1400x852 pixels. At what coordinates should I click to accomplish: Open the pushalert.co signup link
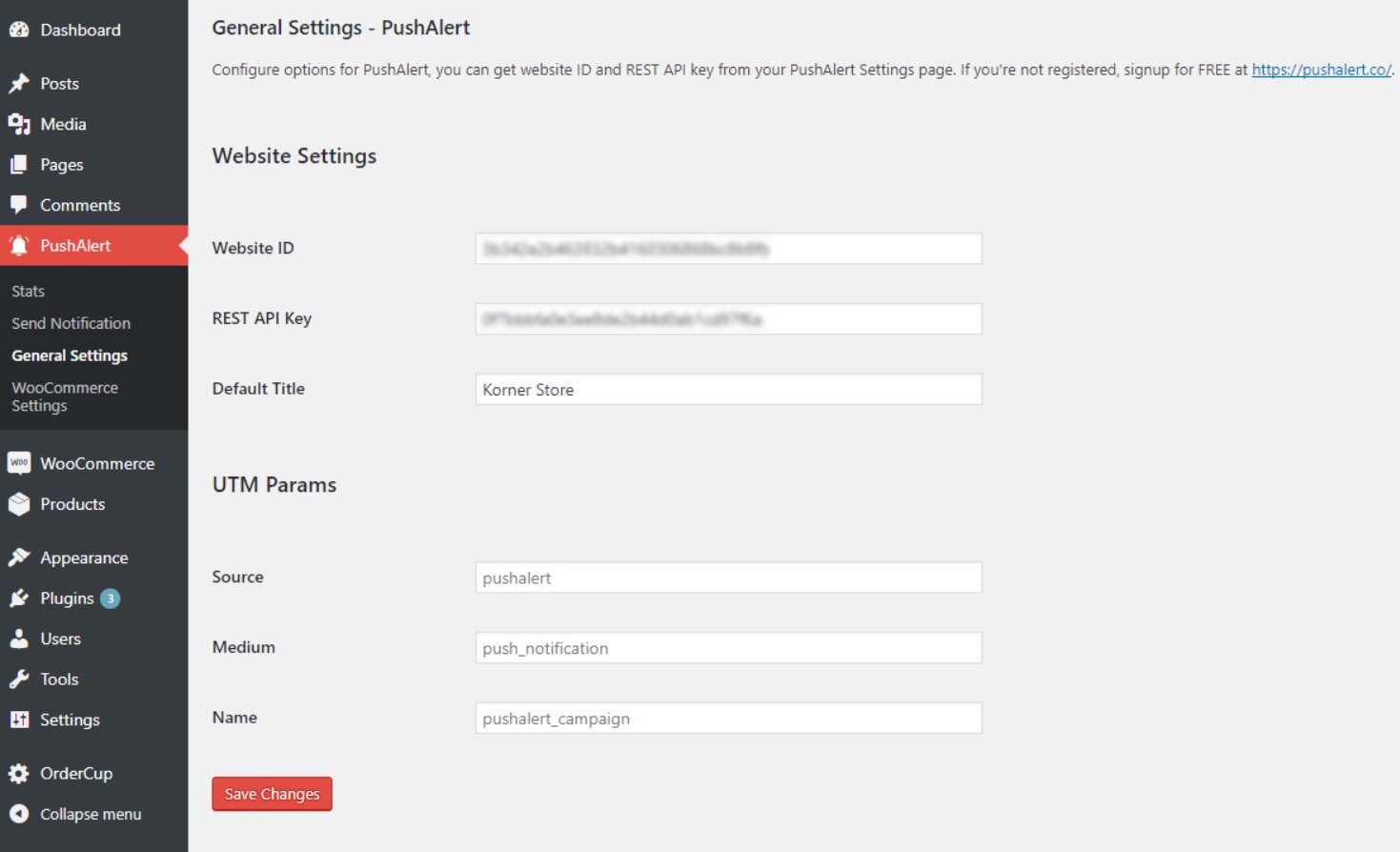tap(1321, 70)
